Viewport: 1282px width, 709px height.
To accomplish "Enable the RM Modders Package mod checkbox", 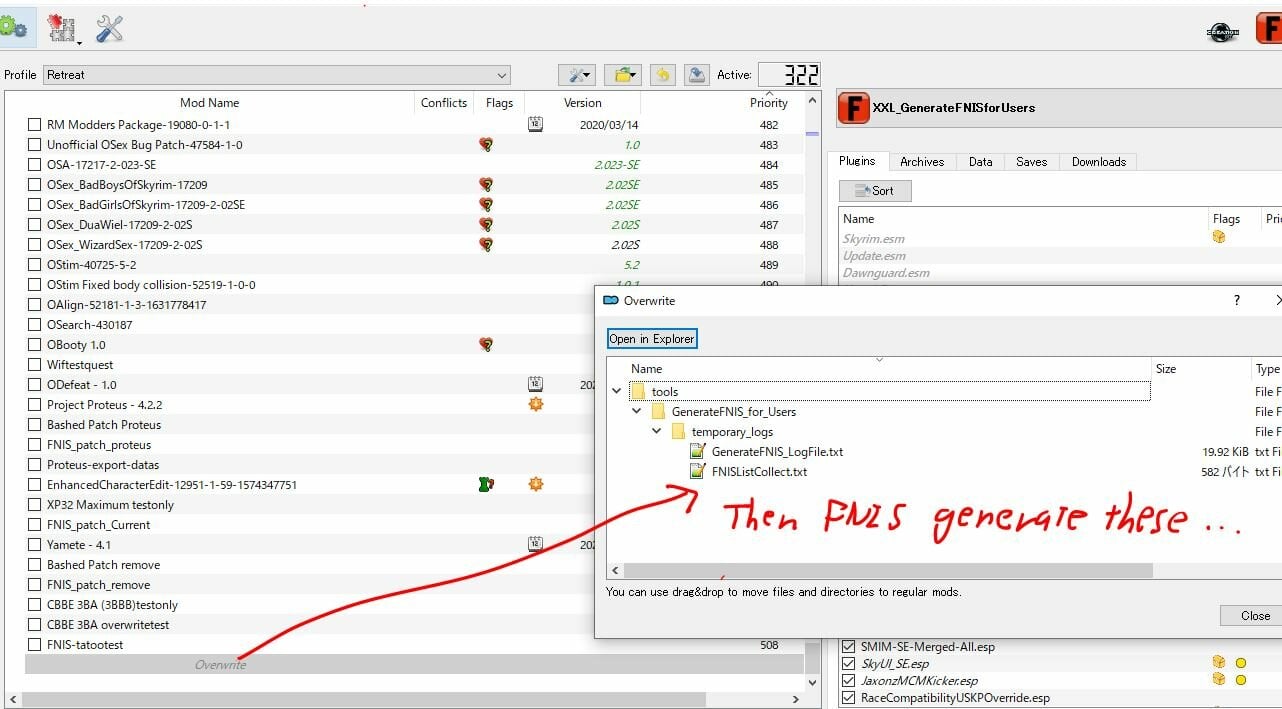I will click(35, 125).
